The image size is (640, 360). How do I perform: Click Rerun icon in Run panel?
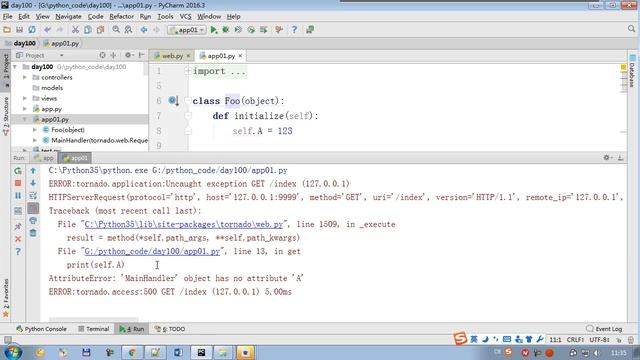click(x=18, y=171)
